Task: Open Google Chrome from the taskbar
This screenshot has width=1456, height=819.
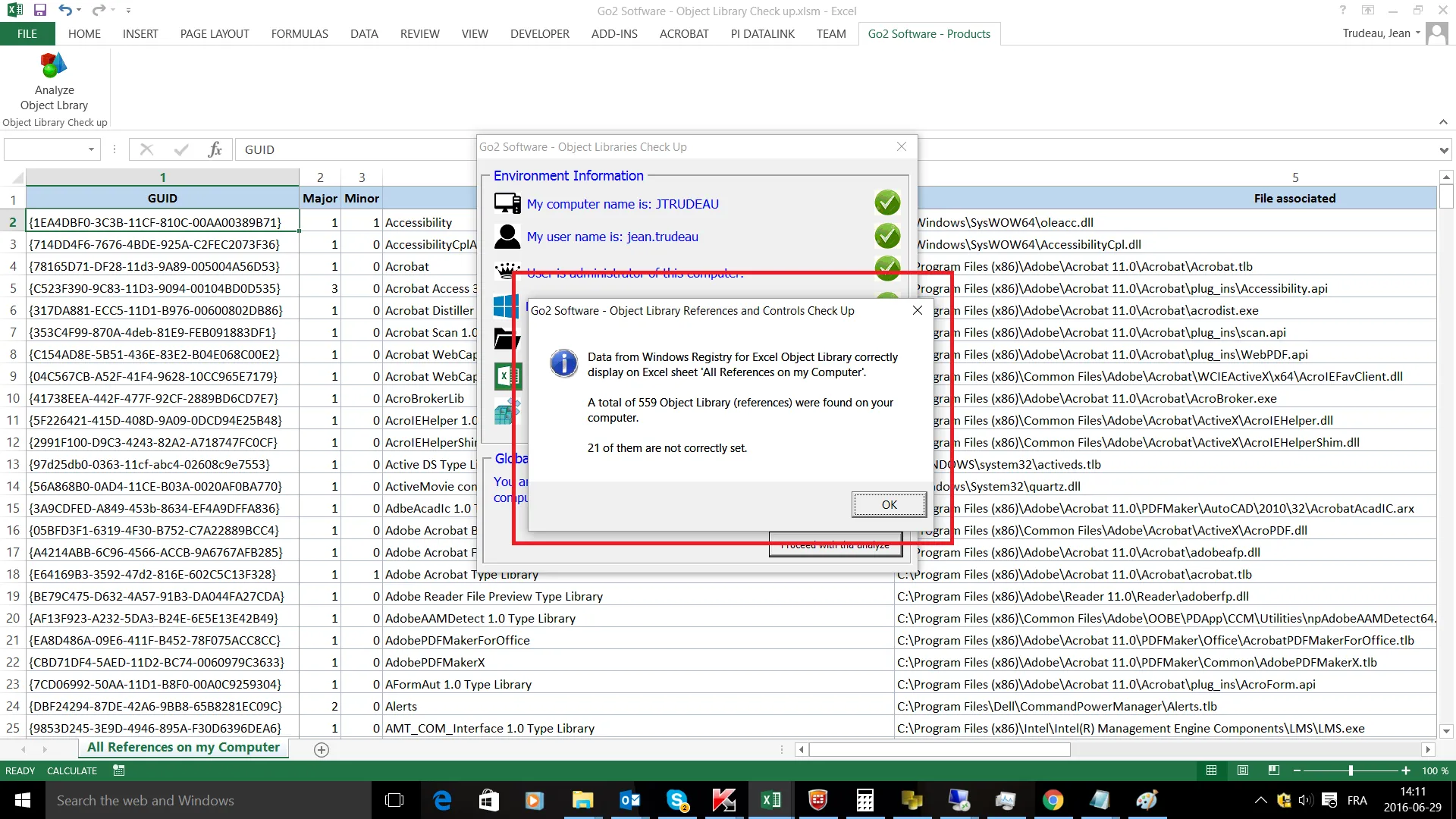Action: [1053, 800]
